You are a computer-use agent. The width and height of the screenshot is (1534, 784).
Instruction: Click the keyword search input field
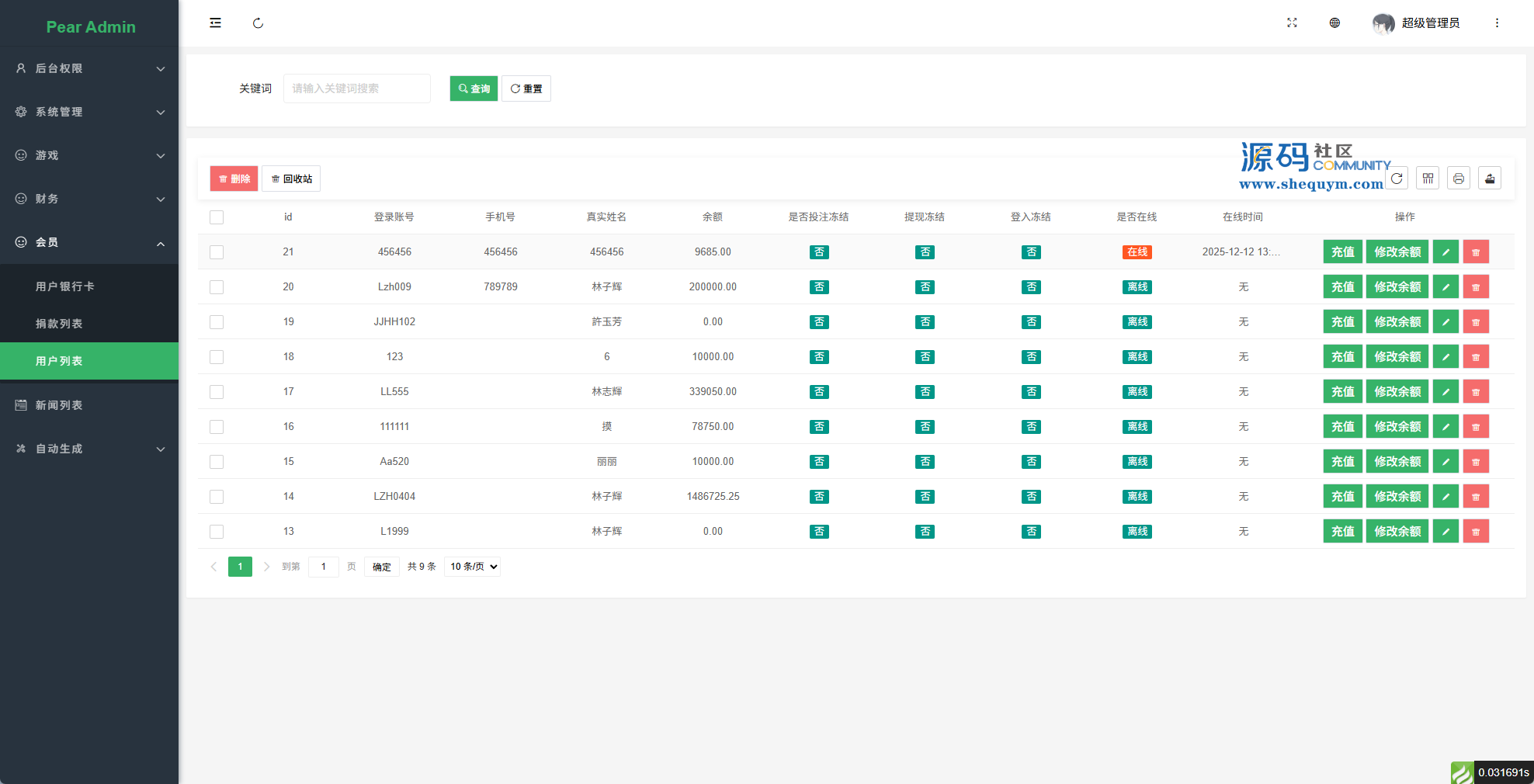[x=356, y=88]
